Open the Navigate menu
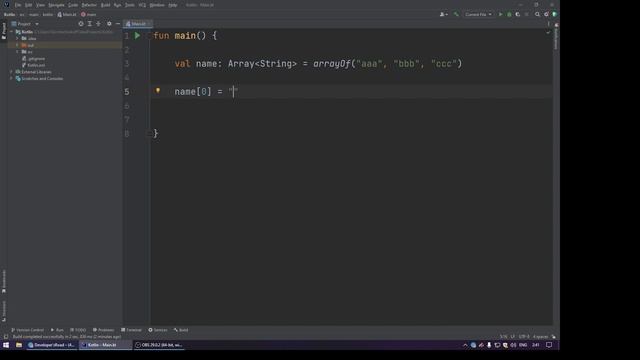This screenshot has height=360, width=640. pyautogui.click(x=56, y=5)
